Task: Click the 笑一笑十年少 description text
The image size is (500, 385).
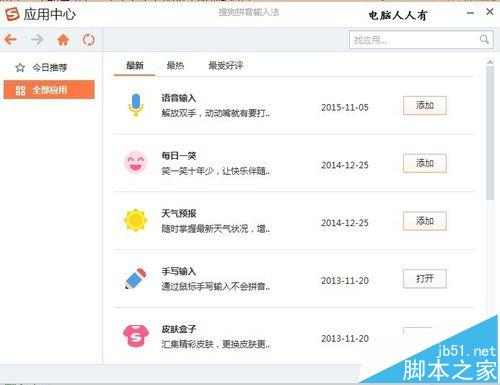Action: coord(216,171)
